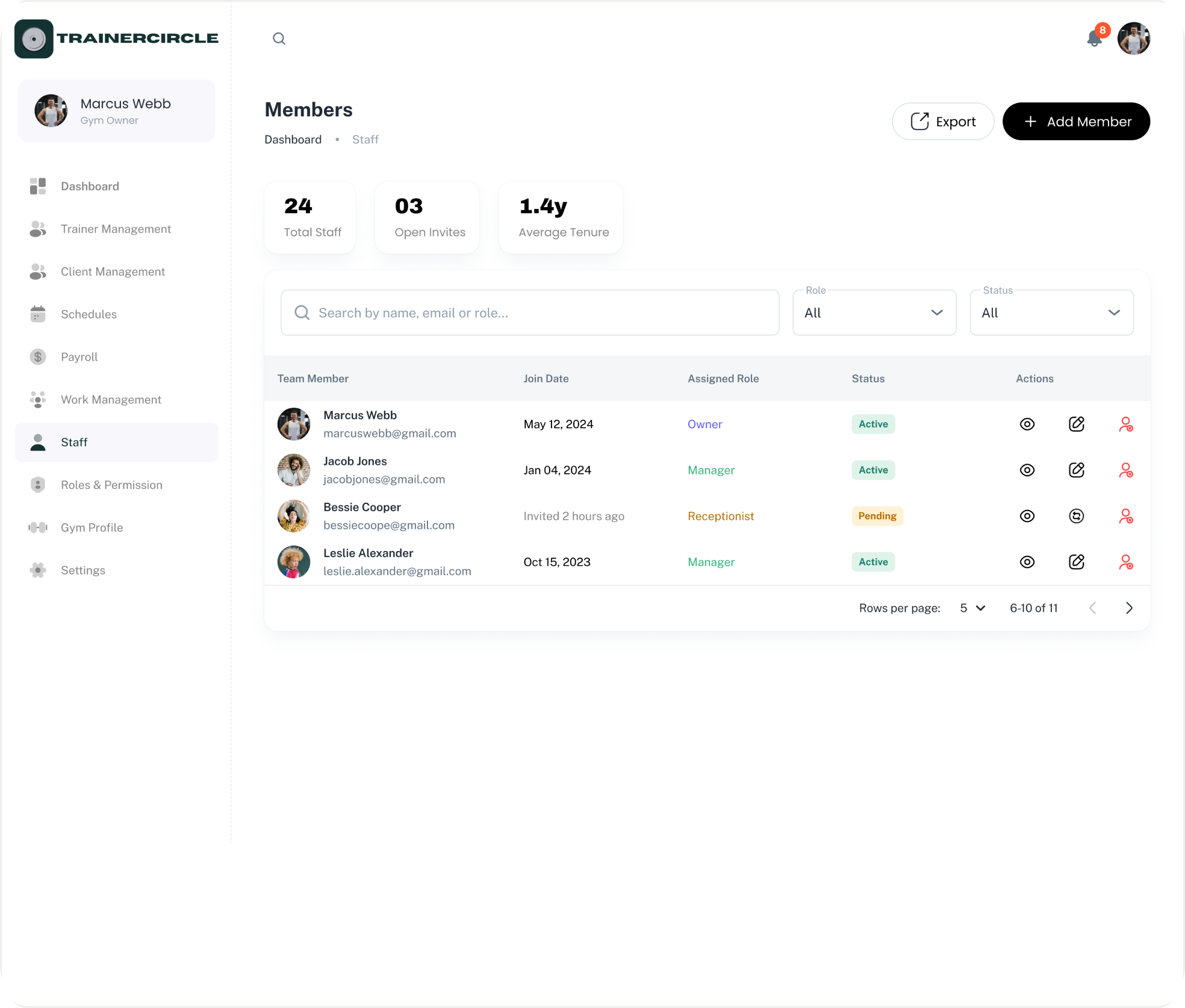
Task: Remove Marcus Webb from staff
Action: coord(1126,424)
